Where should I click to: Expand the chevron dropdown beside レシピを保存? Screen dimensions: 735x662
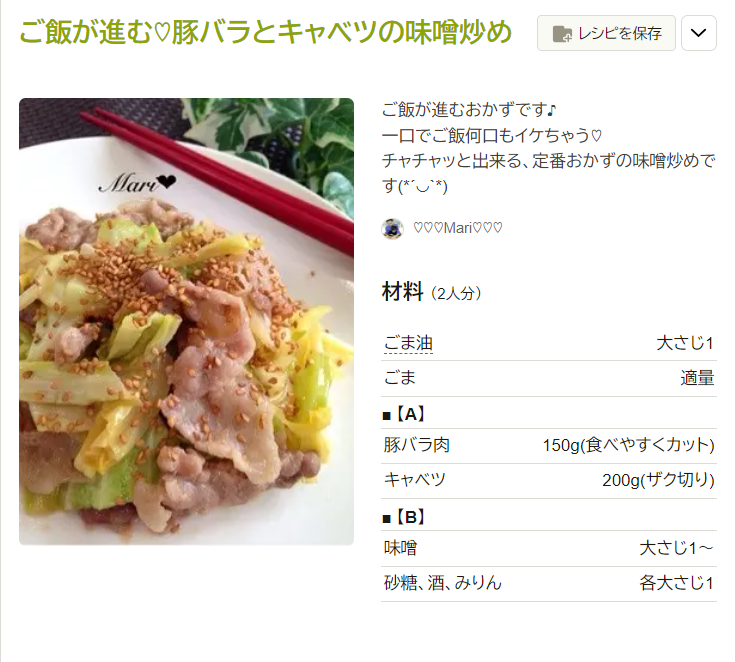[698, 33]
